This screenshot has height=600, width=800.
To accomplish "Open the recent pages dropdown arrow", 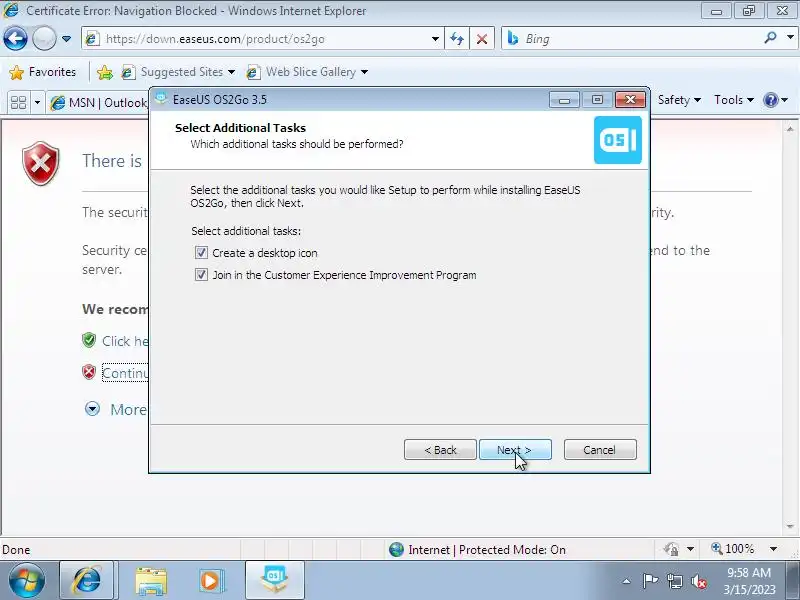I will click(66, 39).
